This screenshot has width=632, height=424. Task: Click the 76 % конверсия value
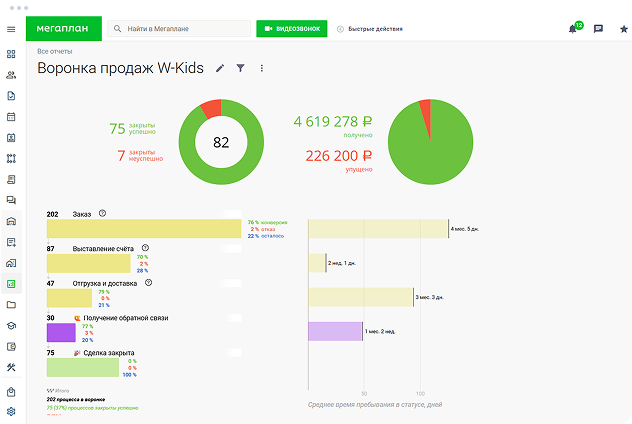267,222
